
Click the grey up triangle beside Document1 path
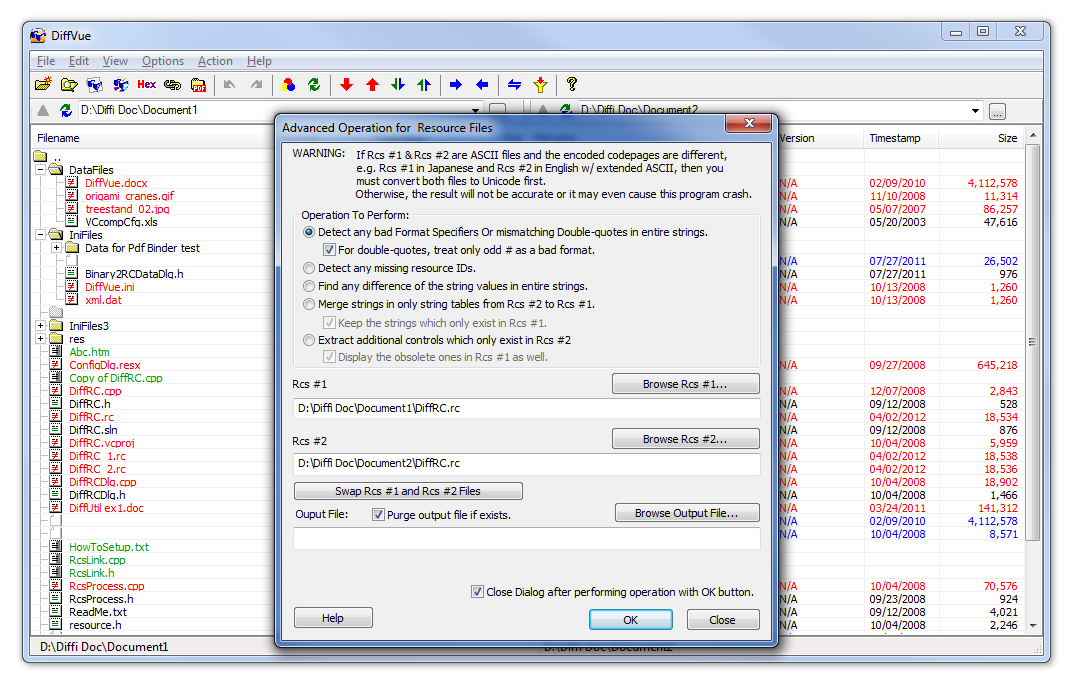(x=43, y=110)
